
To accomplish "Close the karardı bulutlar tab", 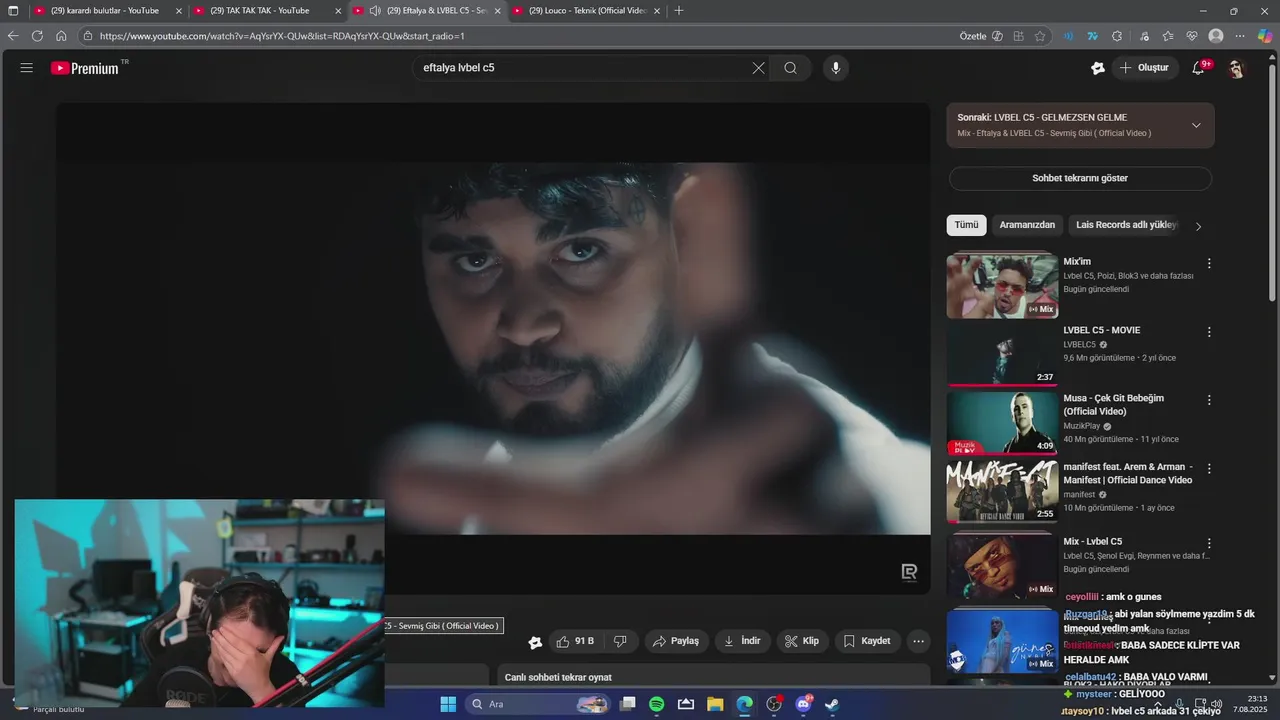I will click(179, 11).
